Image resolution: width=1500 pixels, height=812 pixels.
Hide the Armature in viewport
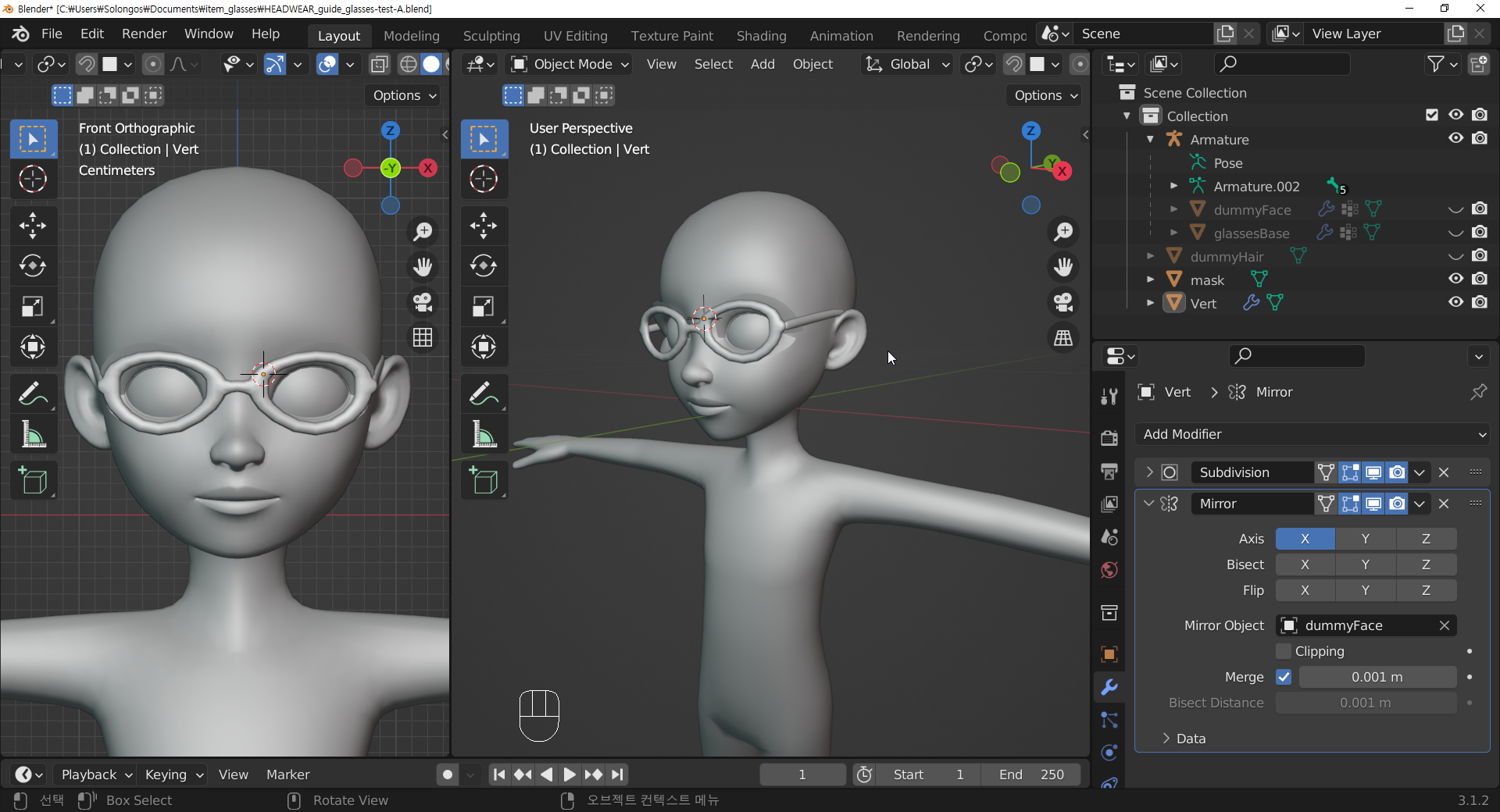[1455, 138]
